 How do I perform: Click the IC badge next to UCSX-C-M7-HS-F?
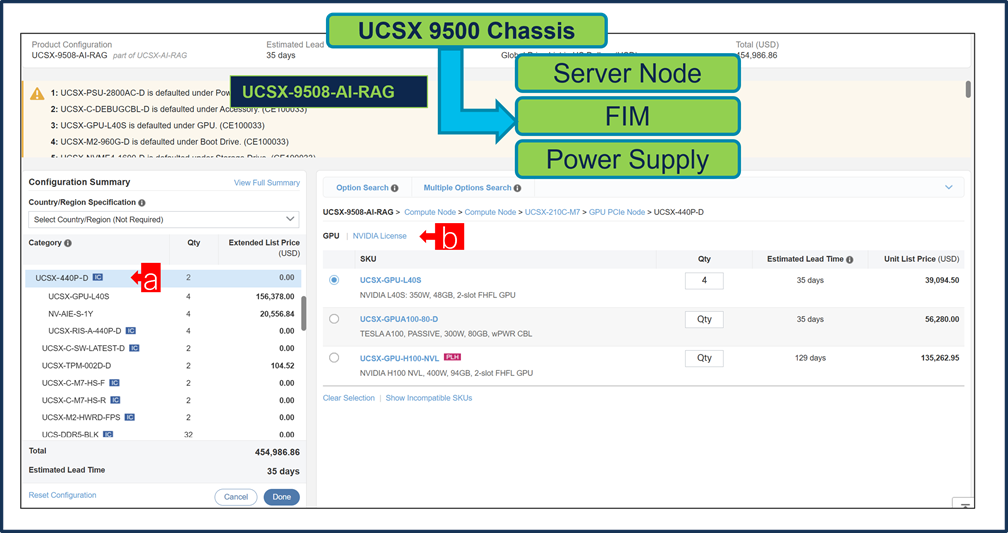114,383
